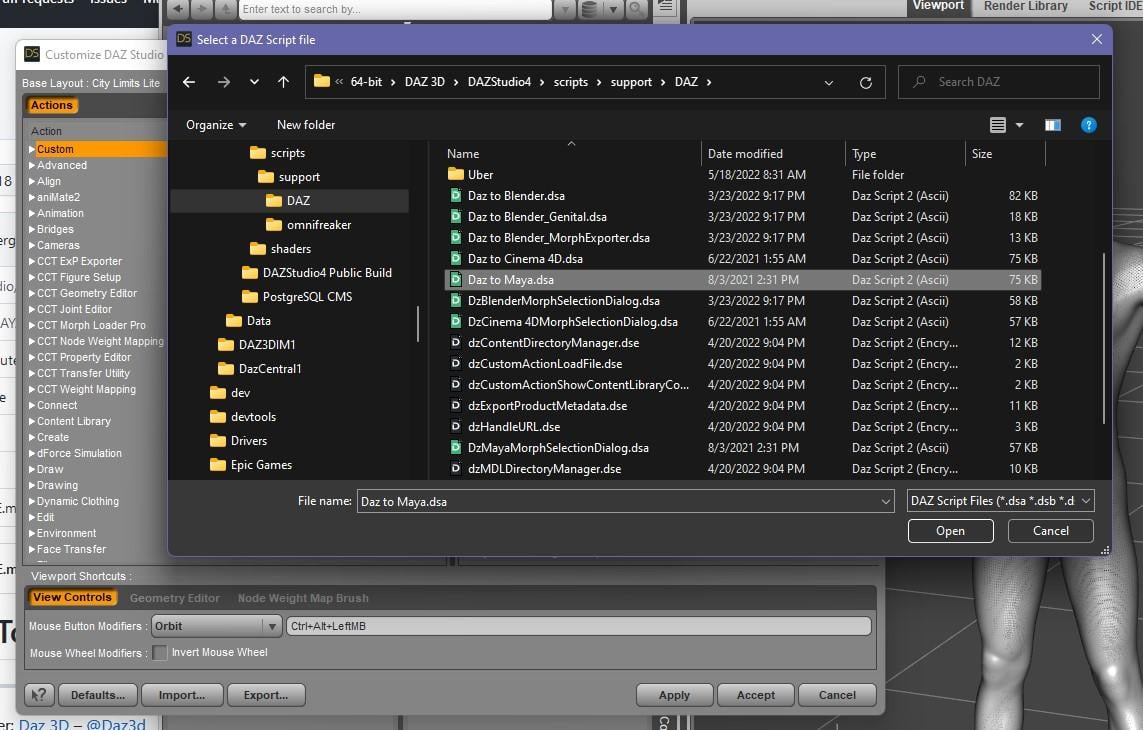Expand the dForce Simulation group
Viewport: 1143px width, 730px height.
click(x=32, y=454)
